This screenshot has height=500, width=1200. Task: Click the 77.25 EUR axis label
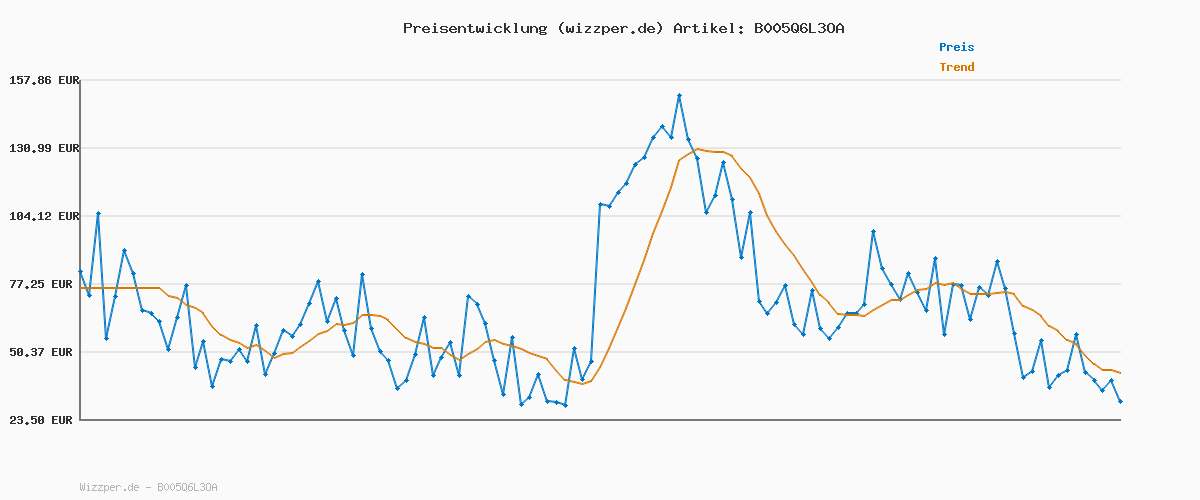(46, 284)
